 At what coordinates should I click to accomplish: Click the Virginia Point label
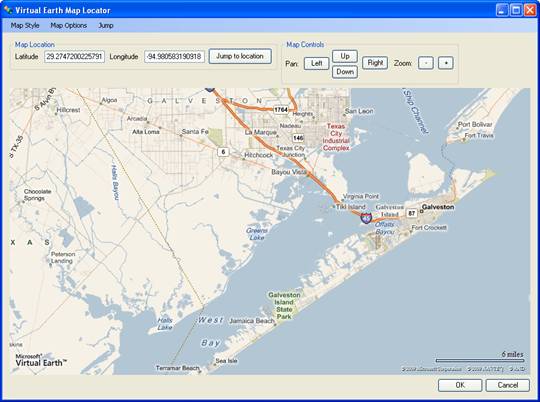click(x=361, y=196)
